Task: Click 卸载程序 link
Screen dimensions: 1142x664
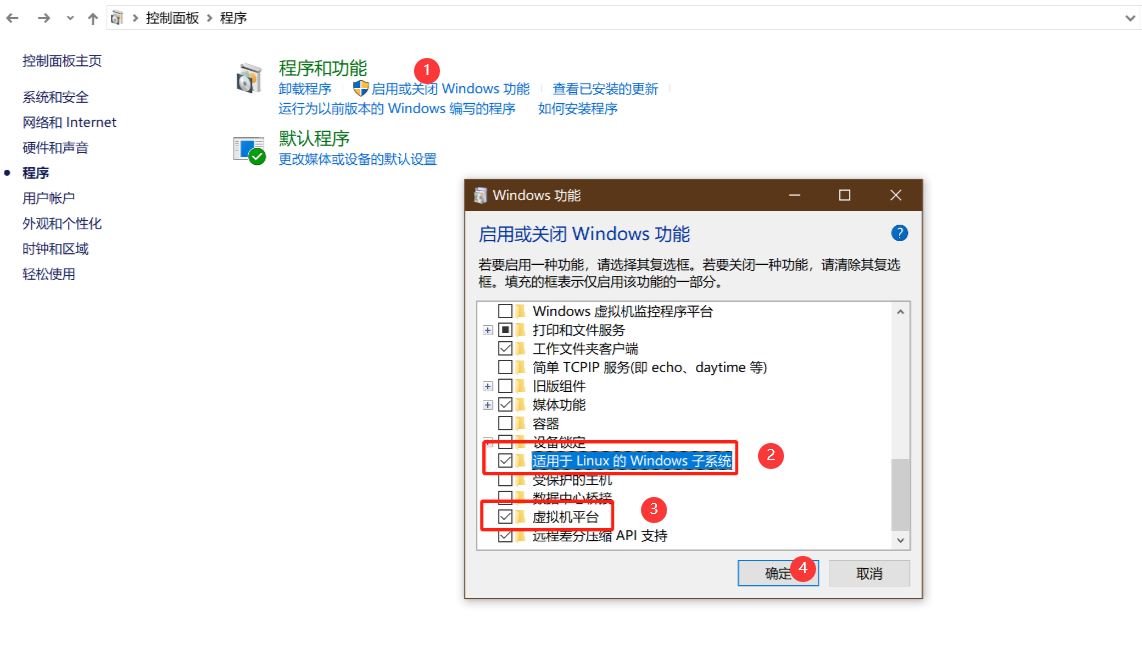Action: [x=304, y=89]
